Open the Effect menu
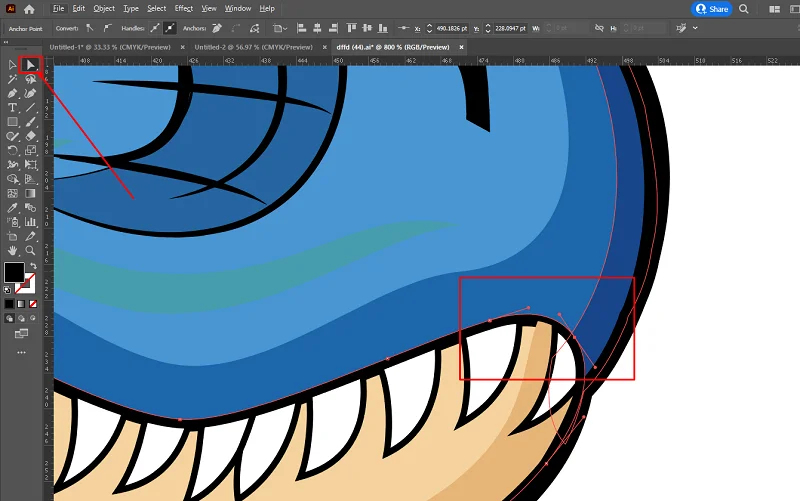 184,9
